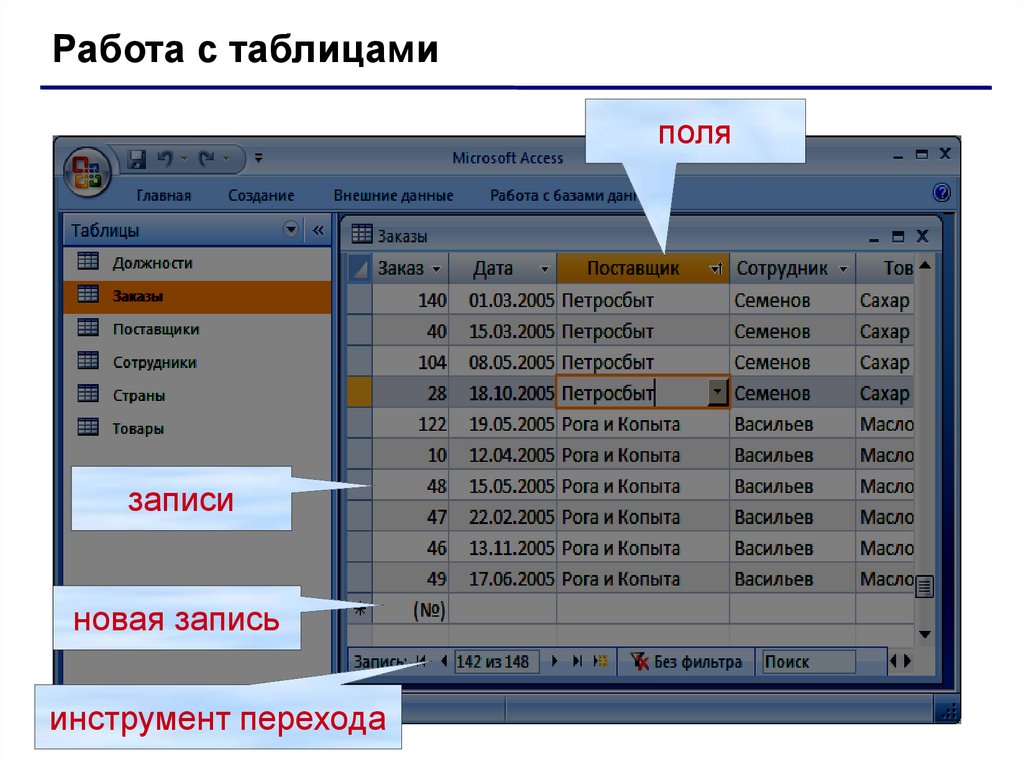The height and width of the screenshot is (767, 1024).
Task: Go to last record button
Action: coord(577,661)
